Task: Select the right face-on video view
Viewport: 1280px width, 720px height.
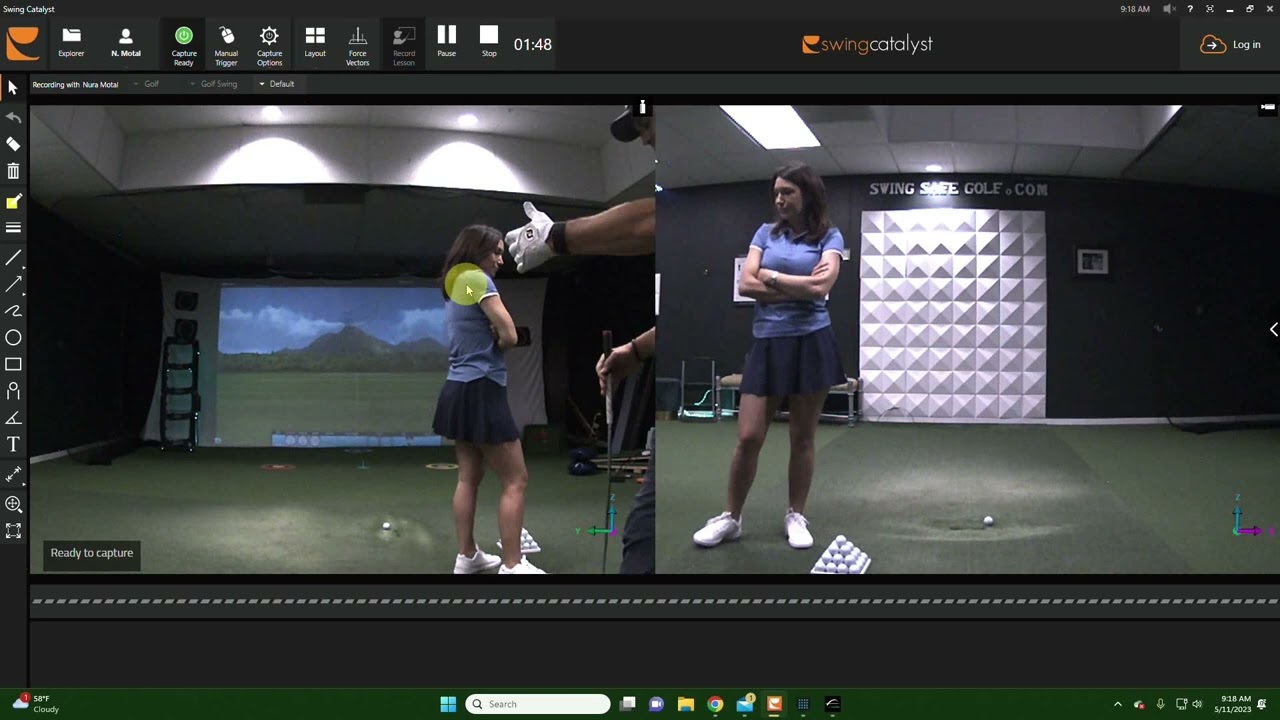Action: [x=967, y=339]
